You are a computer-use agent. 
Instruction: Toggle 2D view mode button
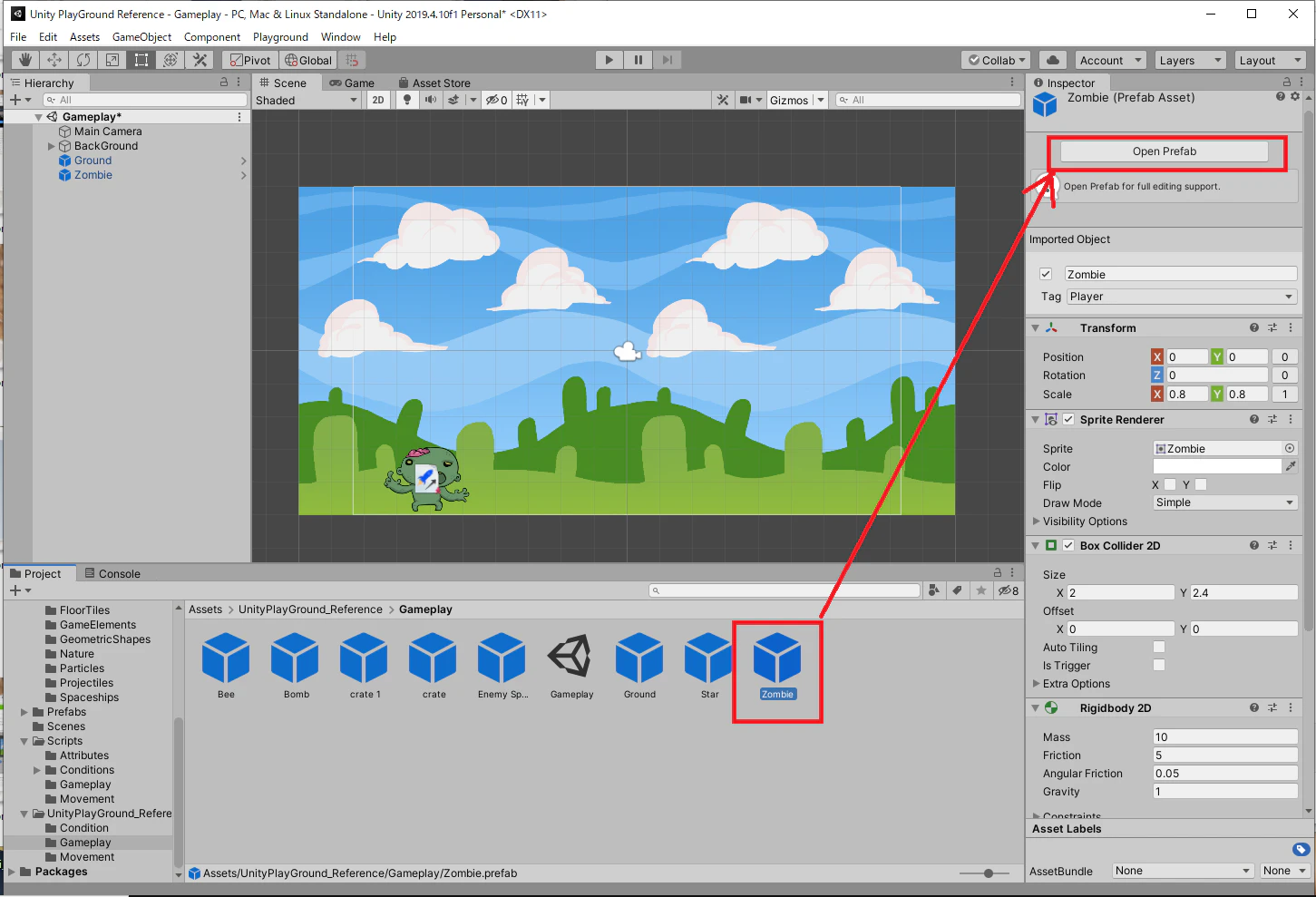click(x=378, y=100)
